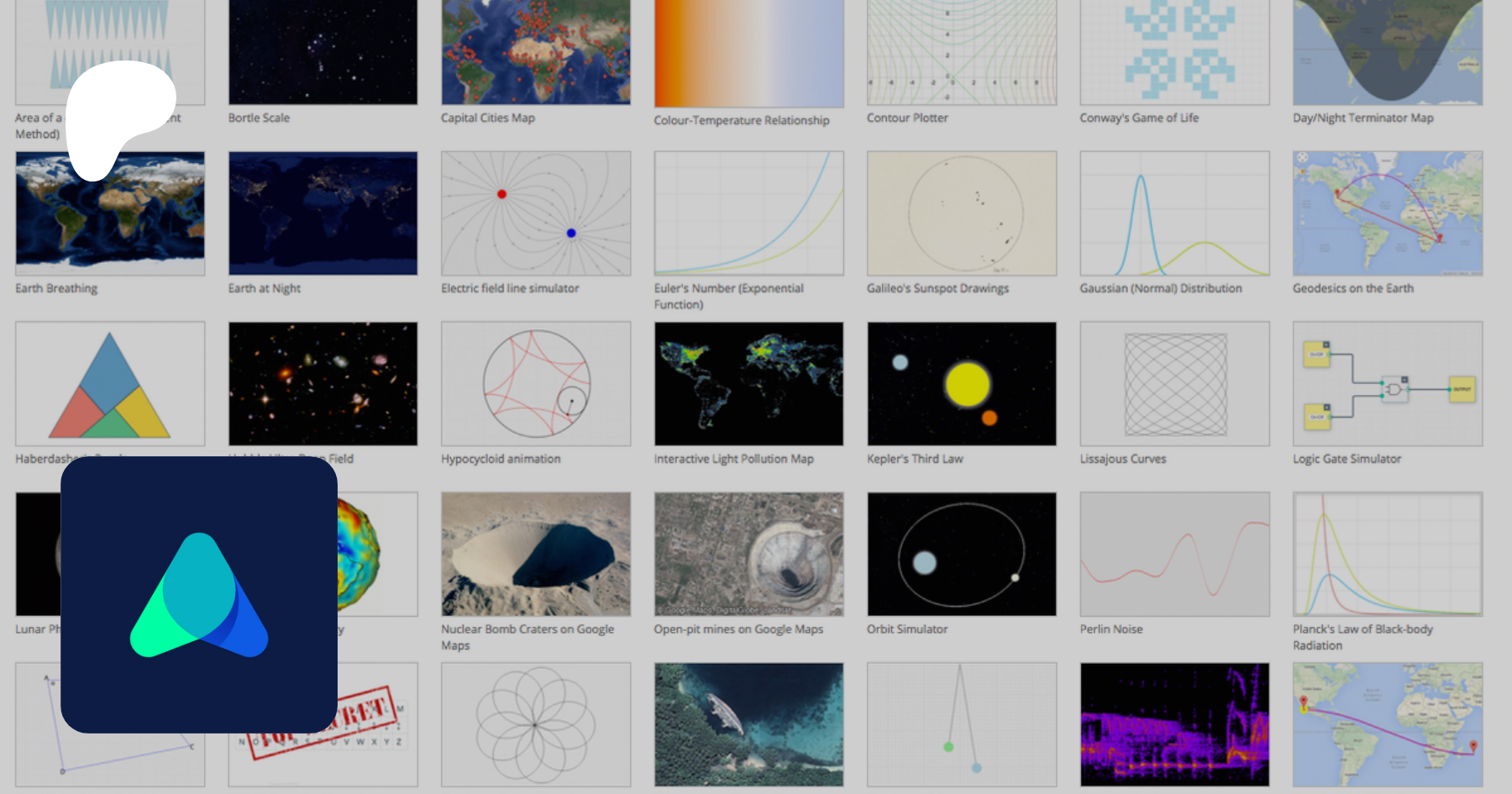The height and width of the screenshot is (794, 1512).
Task: Open the Logic Gate Simulator thumbnail
Action: coord(1388,383)
